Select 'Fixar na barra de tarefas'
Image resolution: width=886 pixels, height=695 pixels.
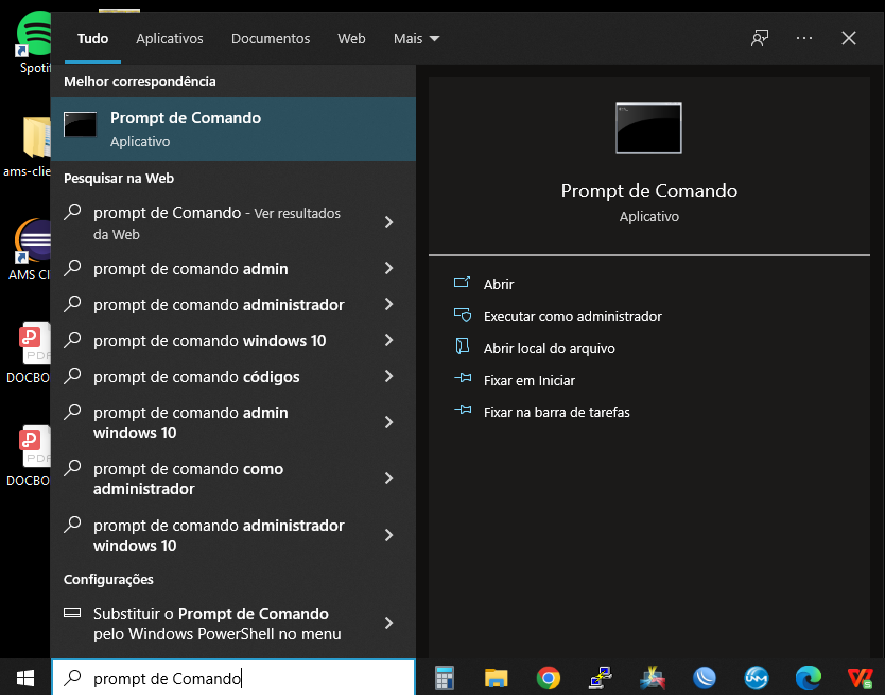556,412
